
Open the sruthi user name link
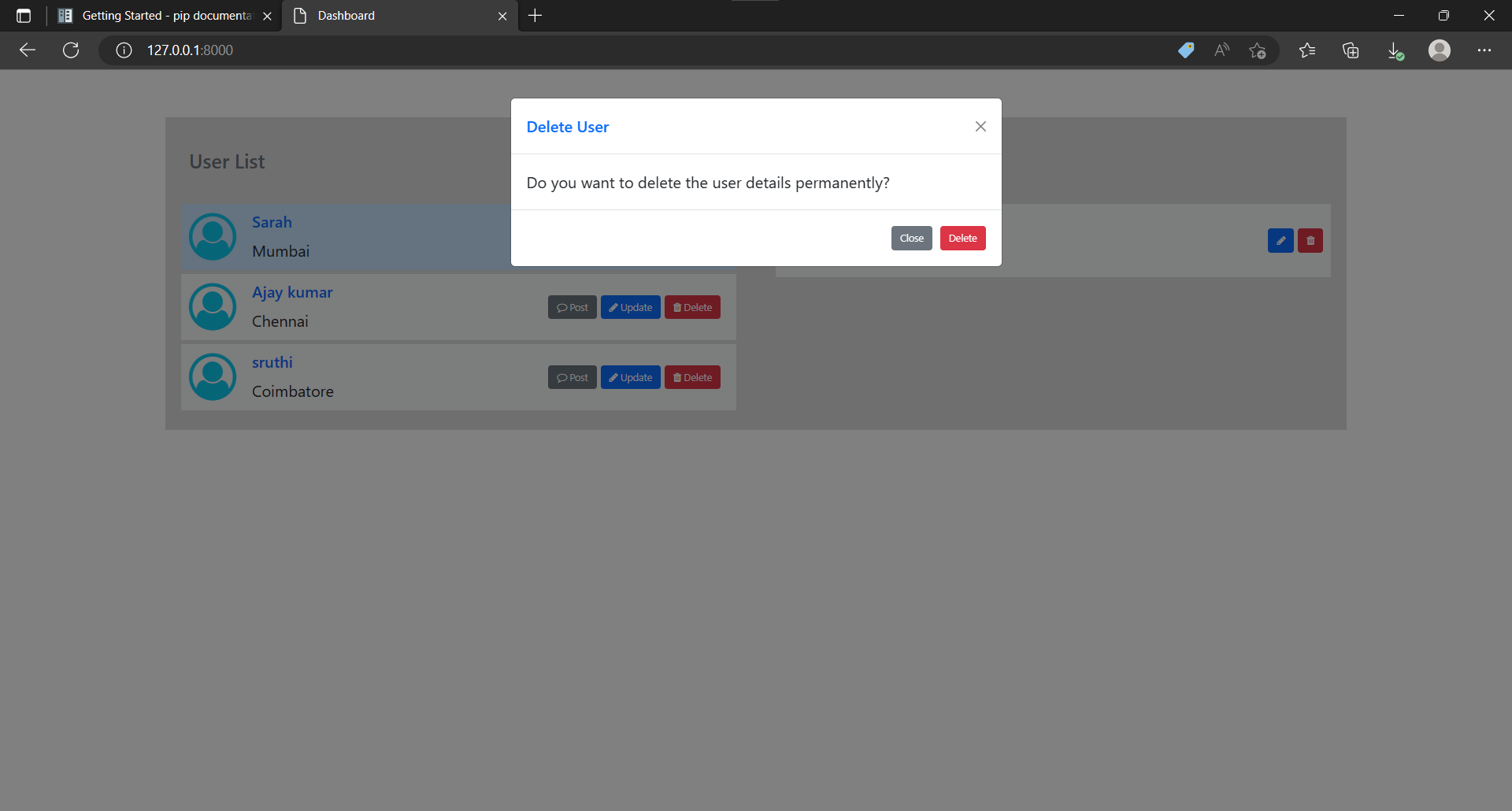click(x=272, y=362)
